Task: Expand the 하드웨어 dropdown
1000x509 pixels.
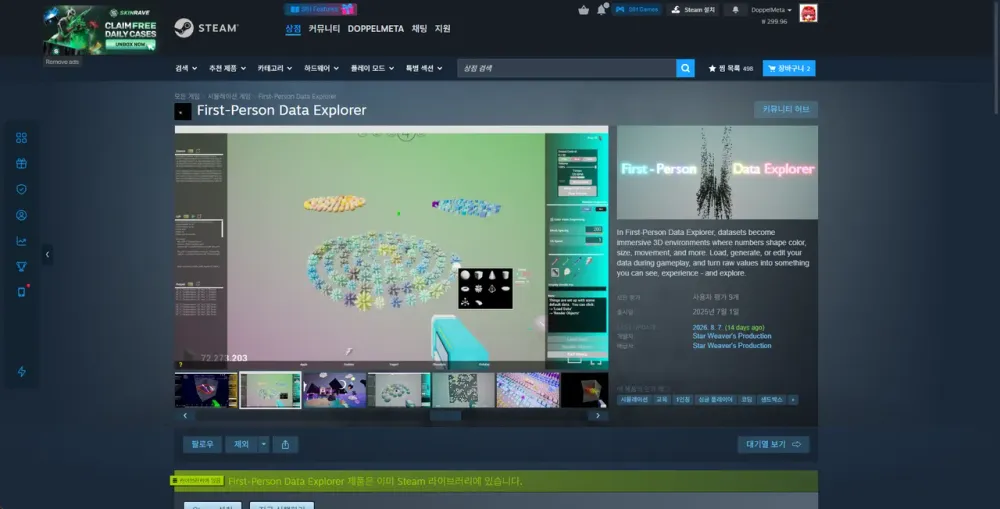Action: [x=321, y=68]
